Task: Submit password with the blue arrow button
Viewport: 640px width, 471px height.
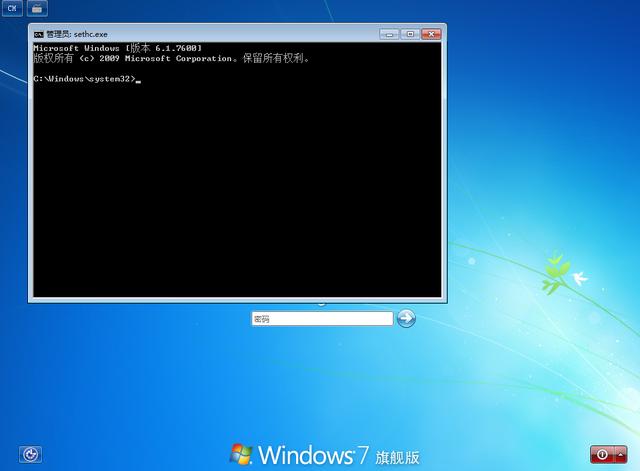Action: click(x=406, y=319)
